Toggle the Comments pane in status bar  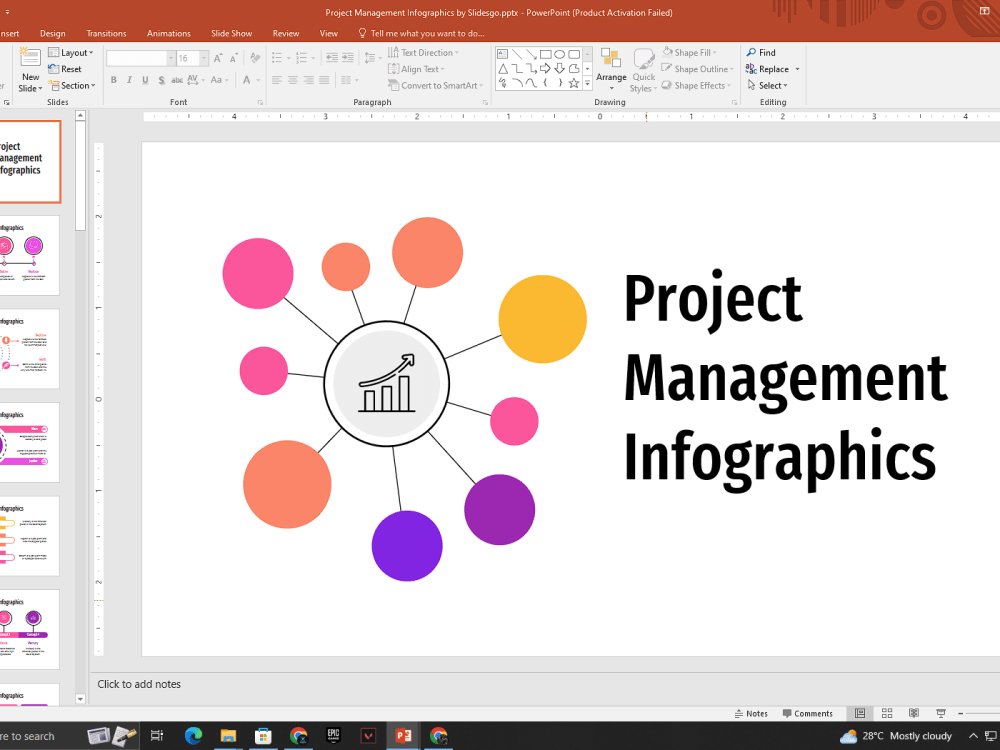tap(807, 713)
